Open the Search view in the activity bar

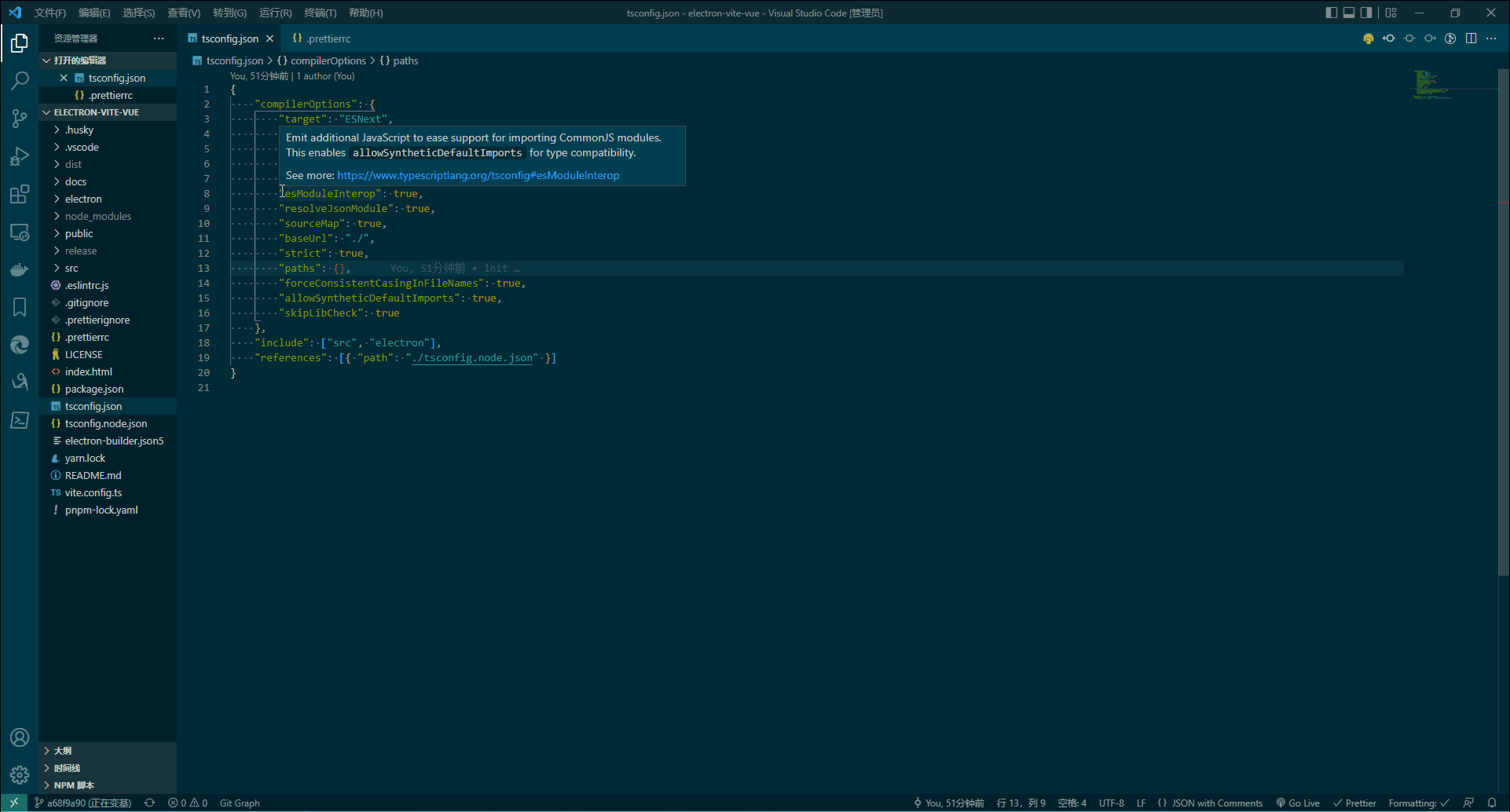20,79
